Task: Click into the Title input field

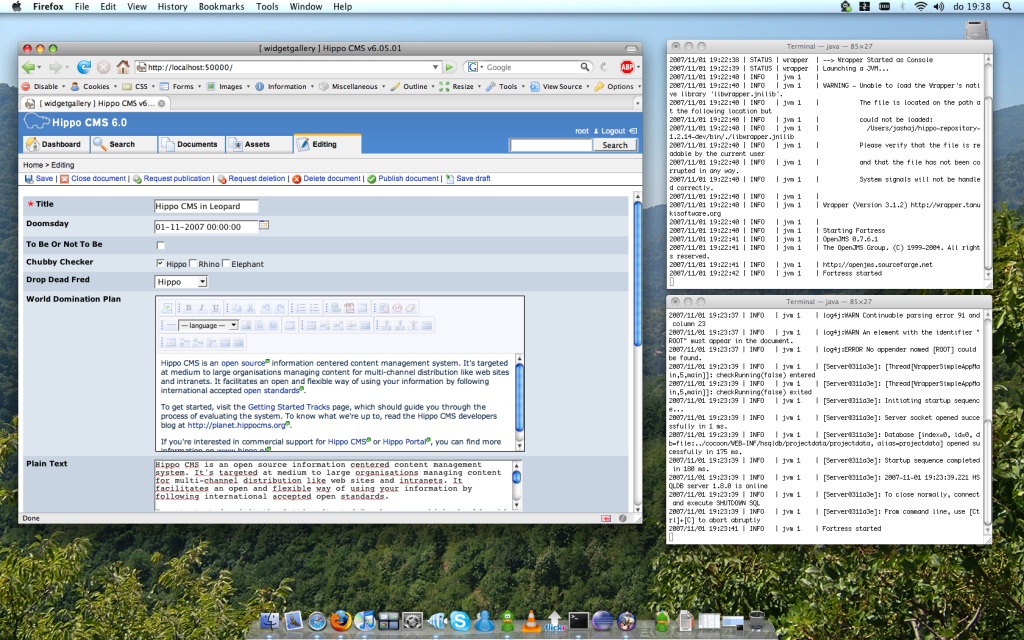Action: (206, 206)
